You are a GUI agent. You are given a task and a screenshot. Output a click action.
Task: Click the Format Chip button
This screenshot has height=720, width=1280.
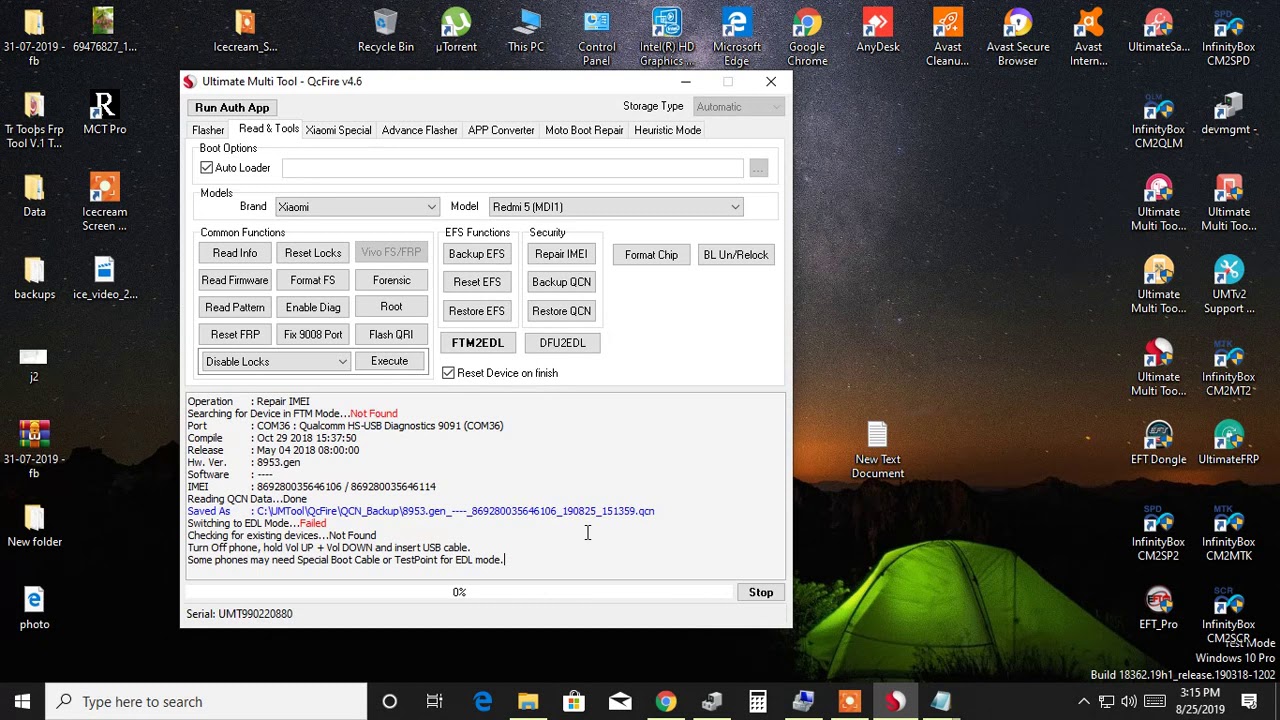pos(651,255)
